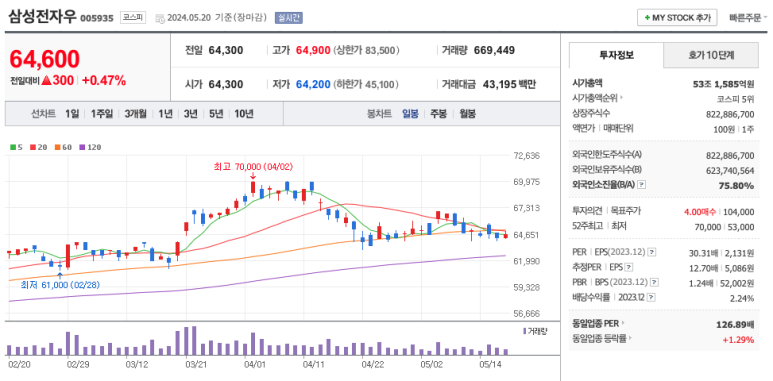Click the +0.47% change rate
The image size is (773, 381).
pos(104,80)
